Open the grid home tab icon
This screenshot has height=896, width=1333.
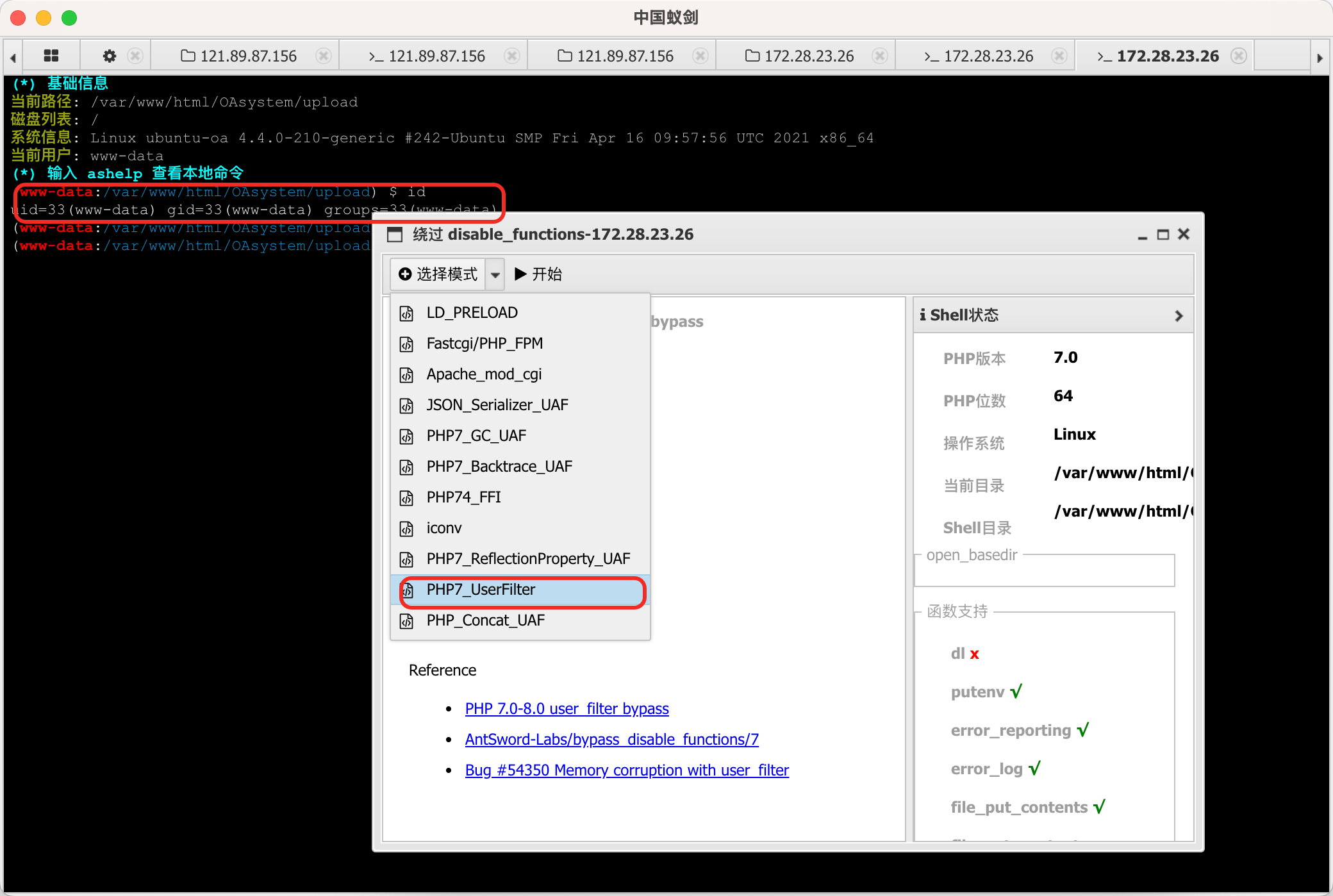(x=51, y=56)
